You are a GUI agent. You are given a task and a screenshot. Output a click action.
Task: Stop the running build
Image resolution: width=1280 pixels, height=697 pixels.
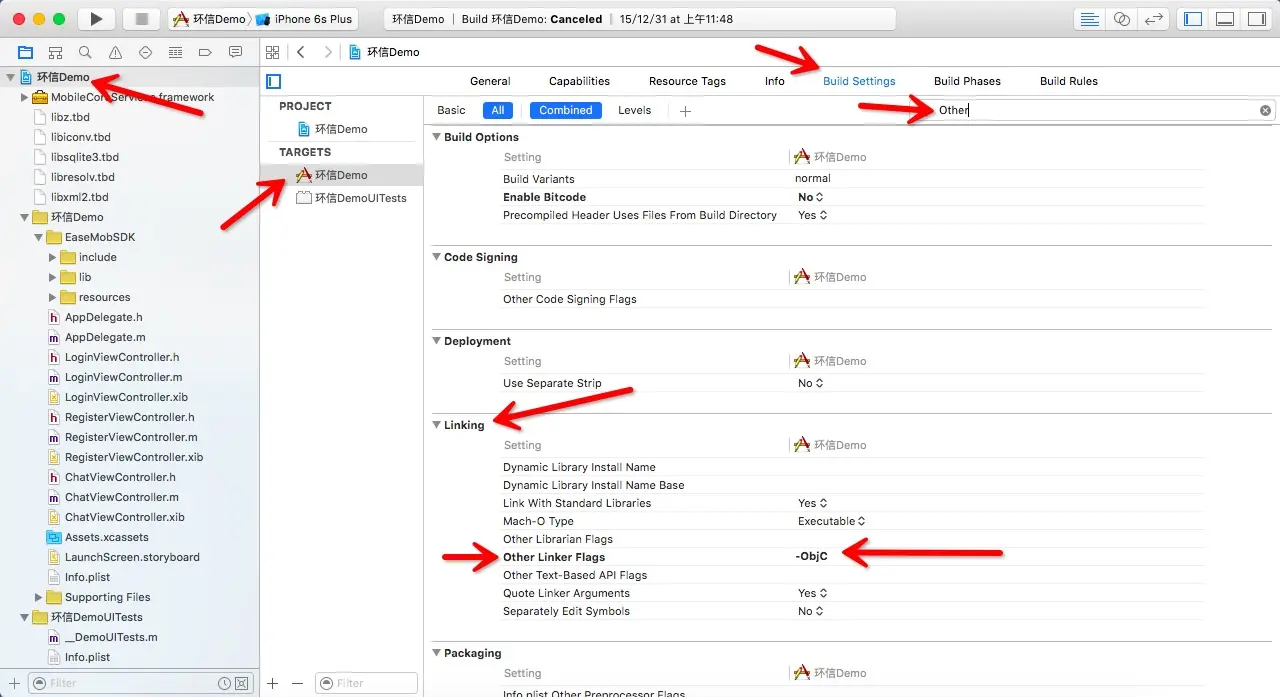coord(141,19)
